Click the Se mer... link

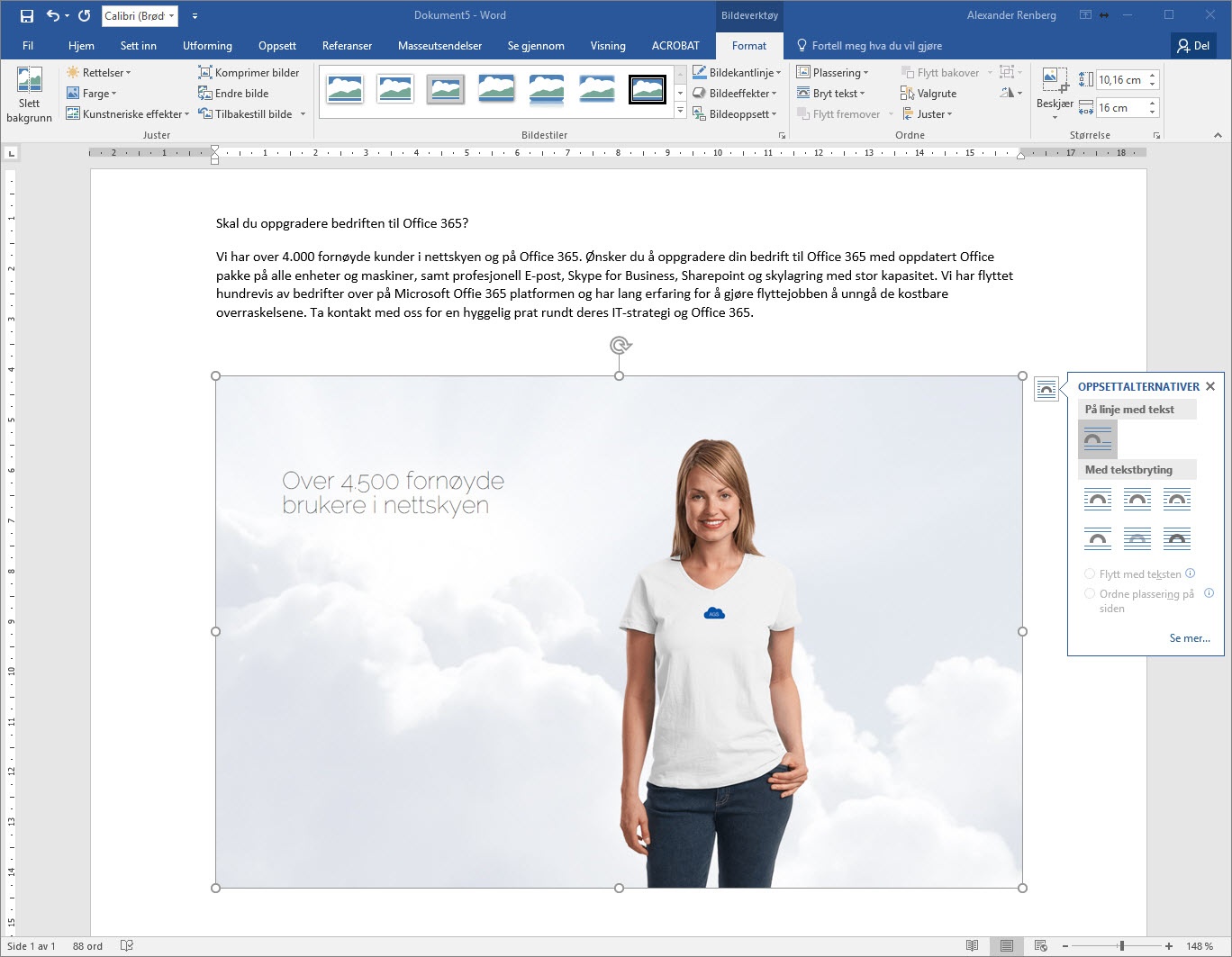pyautogui.click(x=1190, y=637)
